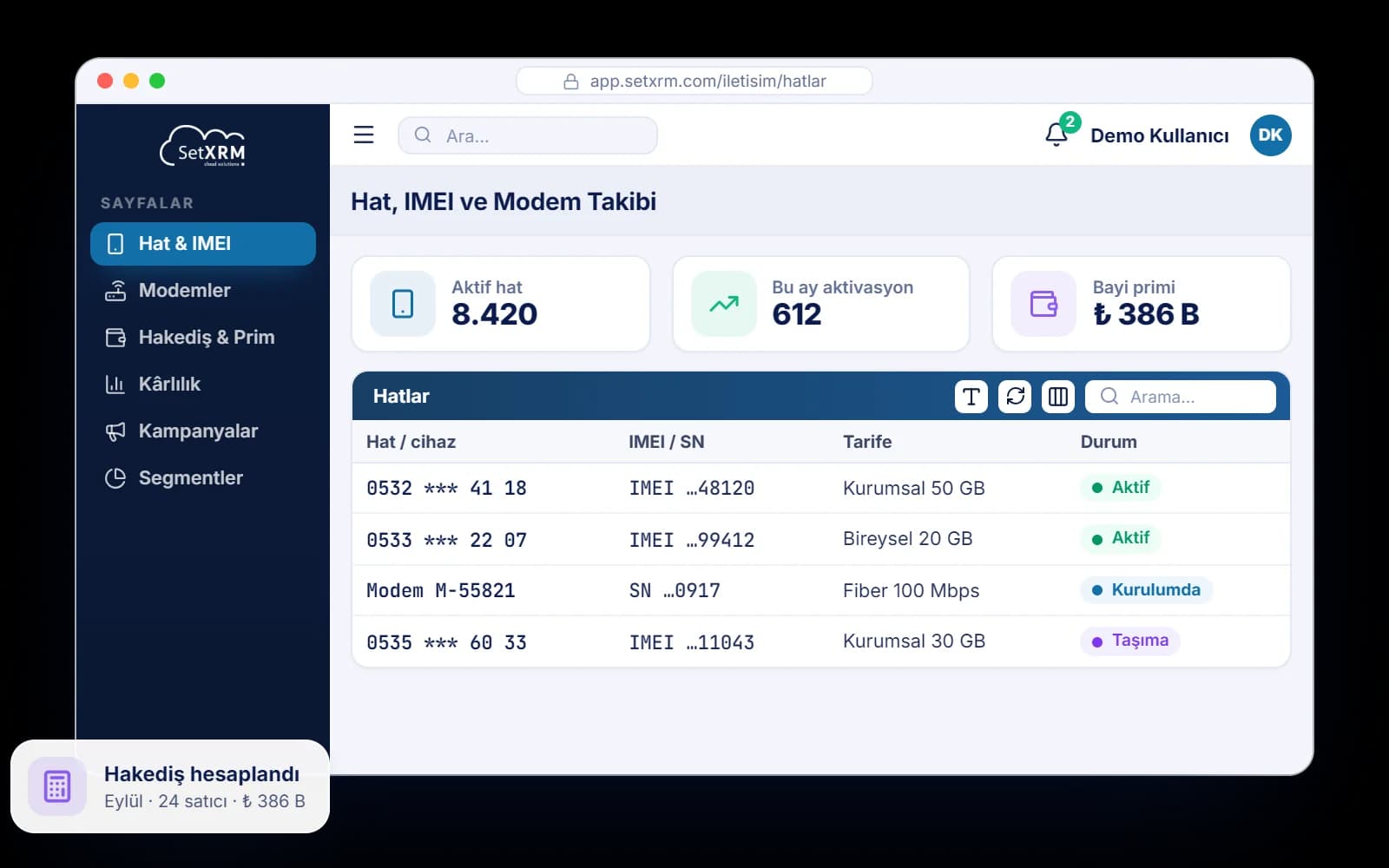Click the Demo Kullanıcı user name
Screen dimensions: 1389x868
(x=1160, y=135)
